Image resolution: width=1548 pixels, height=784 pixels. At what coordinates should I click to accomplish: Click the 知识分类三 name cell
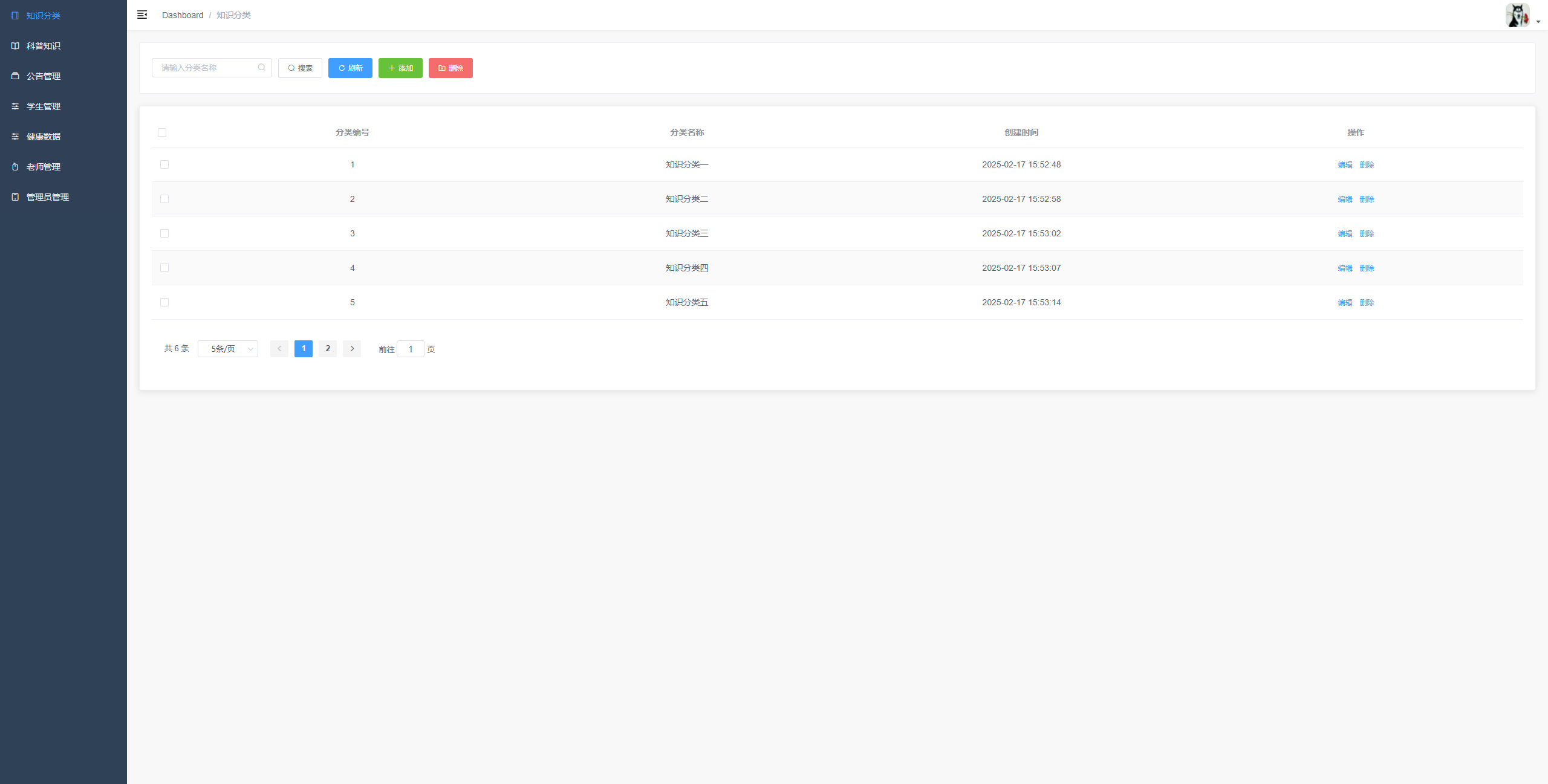[x=687, y=233]
